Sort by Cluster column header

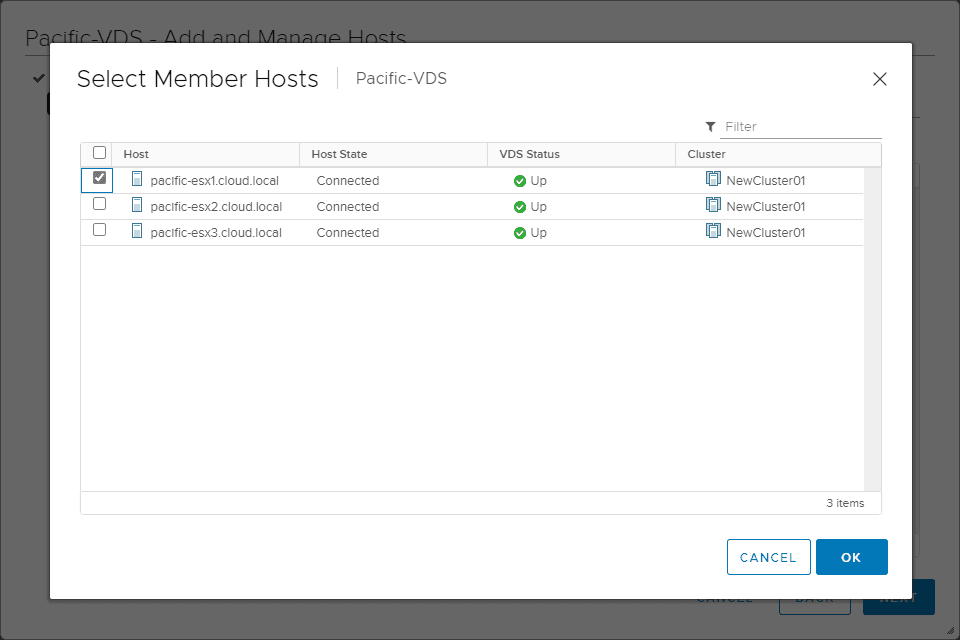coord(706,154)
